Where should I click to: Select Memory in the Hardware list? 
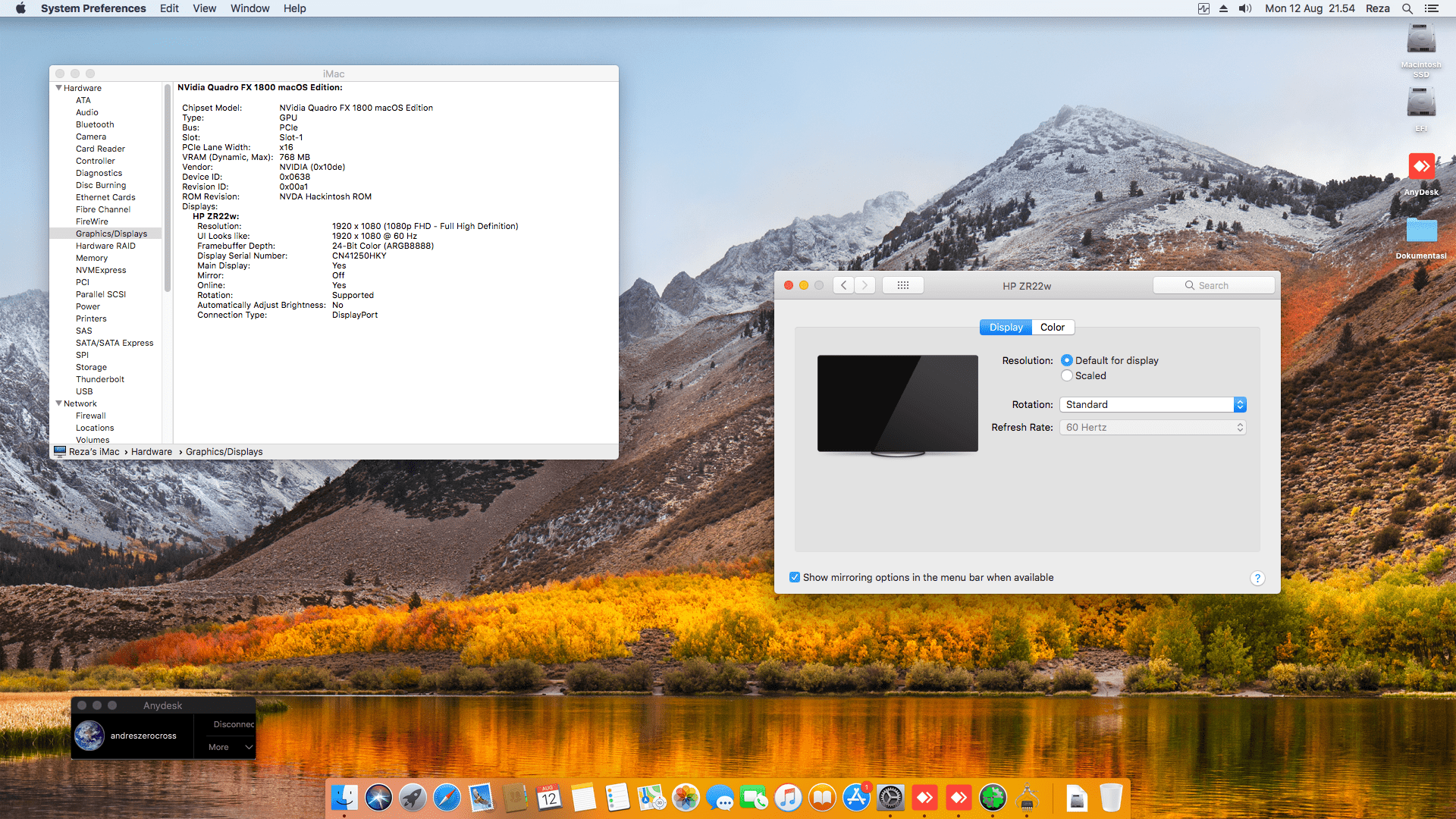tap(92, 258)
